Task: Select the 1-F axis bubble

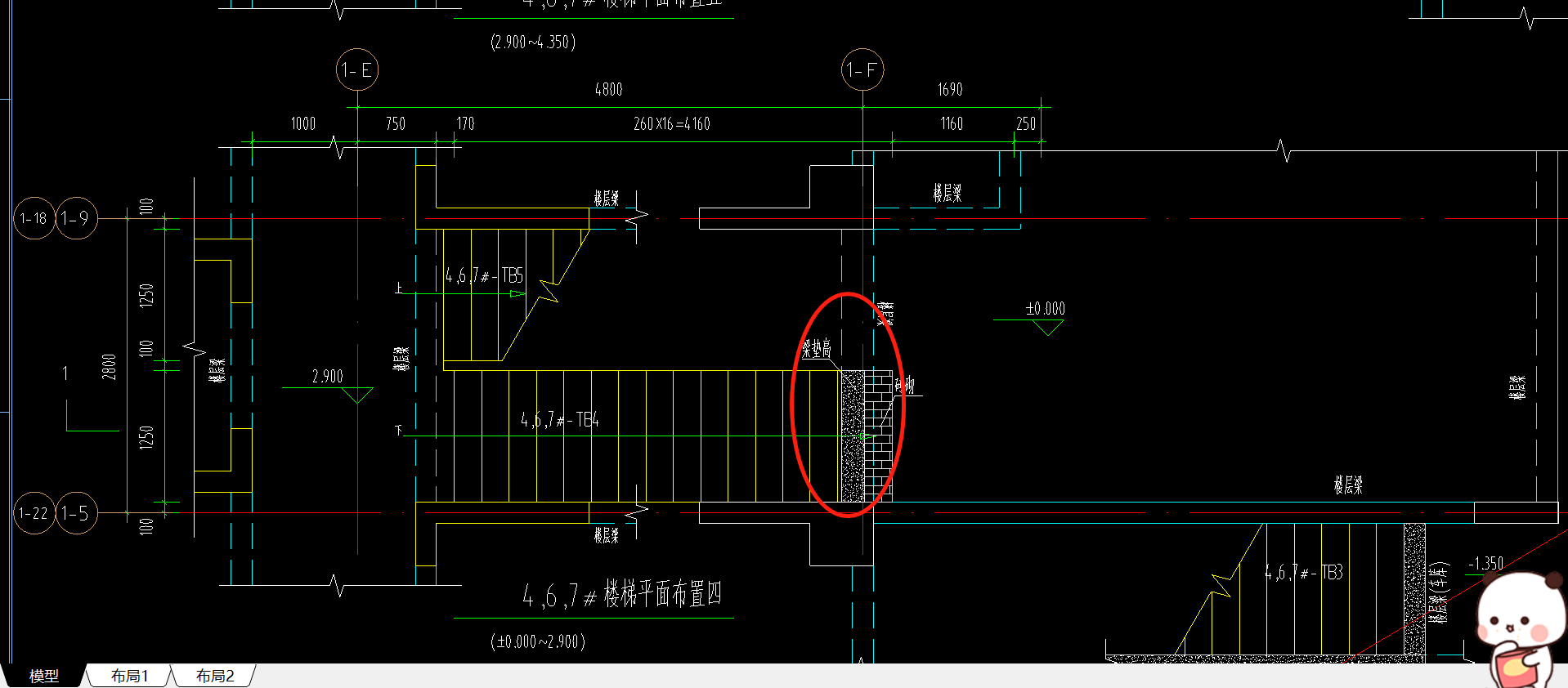Action: click(x=862, y=70)
